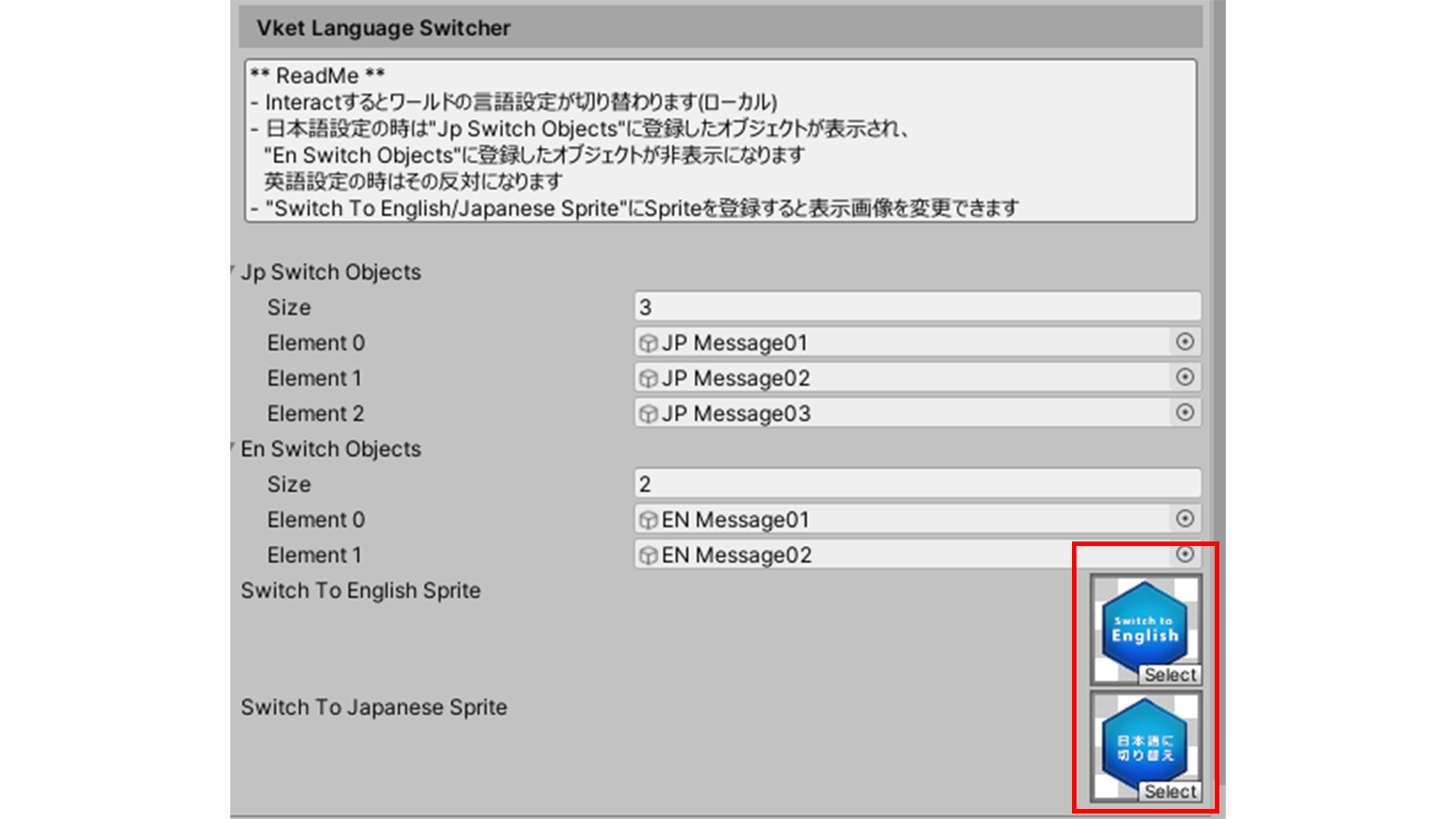This screenshot has width=1456, height=819.
Task: Select the JP Message01 object field
Action: tap(917, 342)
